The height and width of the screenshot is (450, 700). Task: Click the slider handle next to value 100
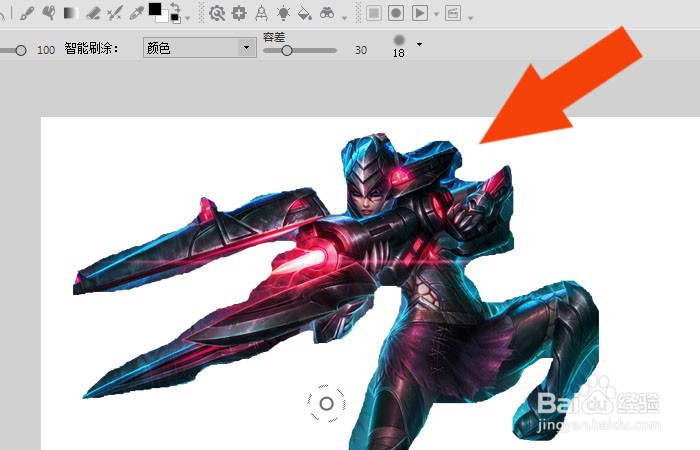[21, 50]
